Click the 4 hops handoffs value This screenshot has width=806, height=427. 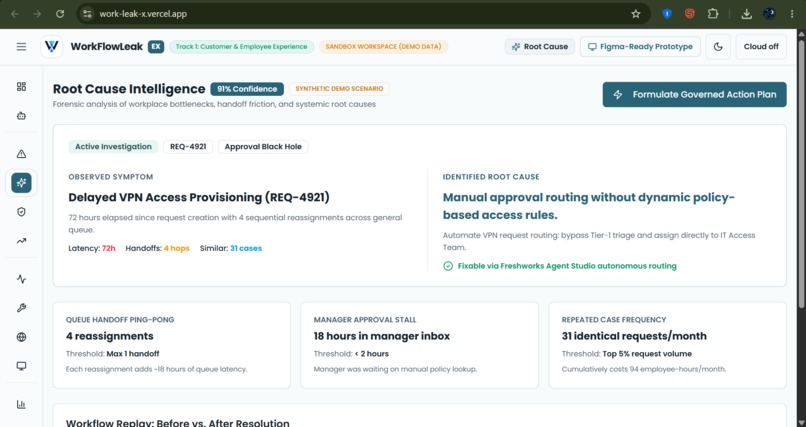(x=176, y=248)
